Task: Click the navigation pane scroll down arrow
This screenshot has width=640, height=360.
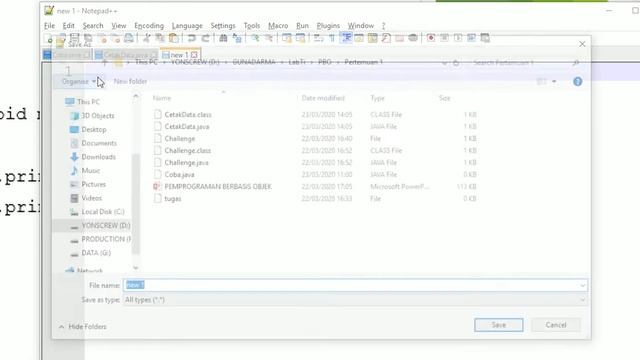Action: tap(136, 268)
